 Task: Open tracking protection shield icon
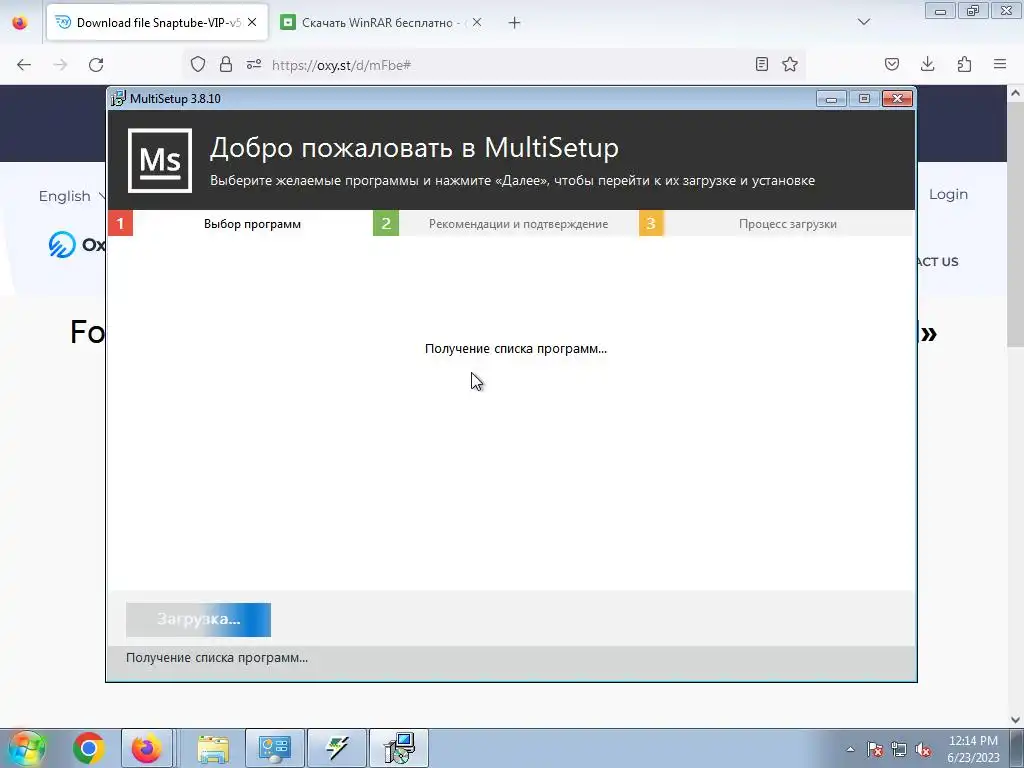click(198, 64)
